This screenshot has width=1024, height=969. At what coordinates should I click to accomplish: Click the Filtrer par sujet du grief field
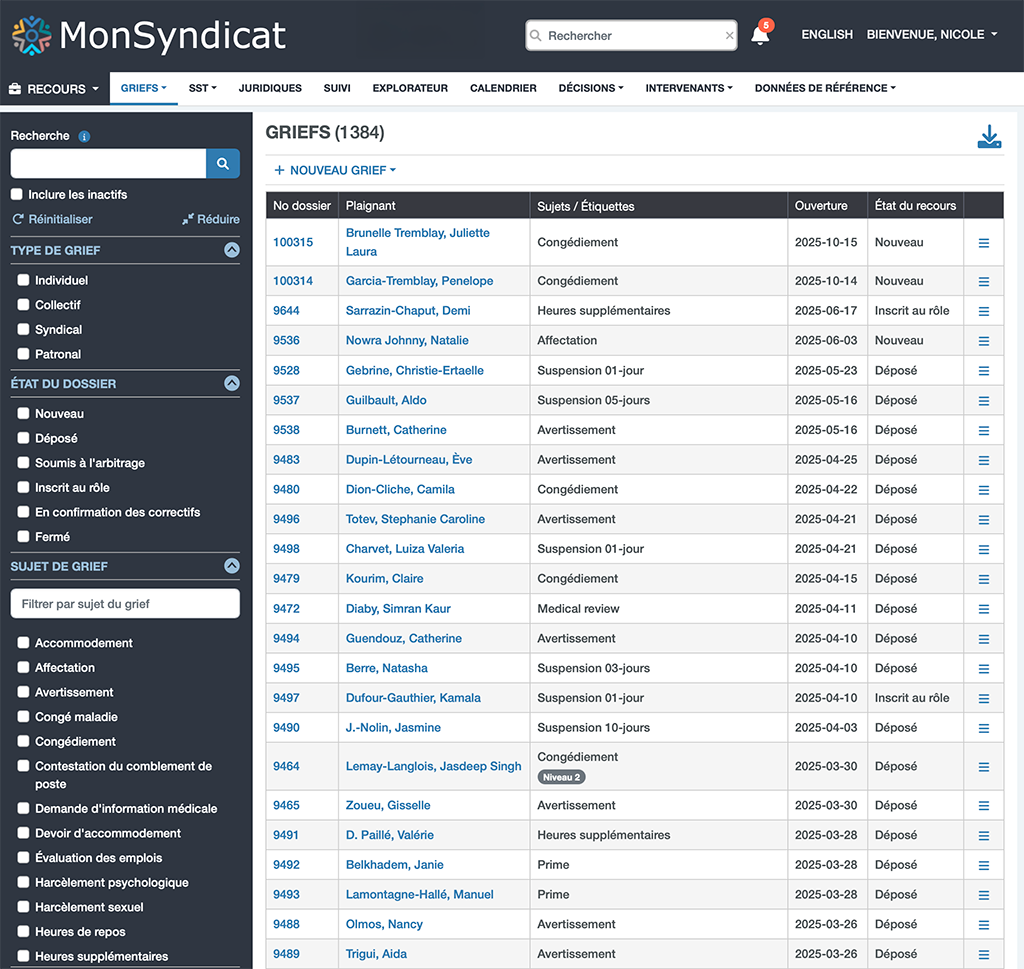click(124, 604)
